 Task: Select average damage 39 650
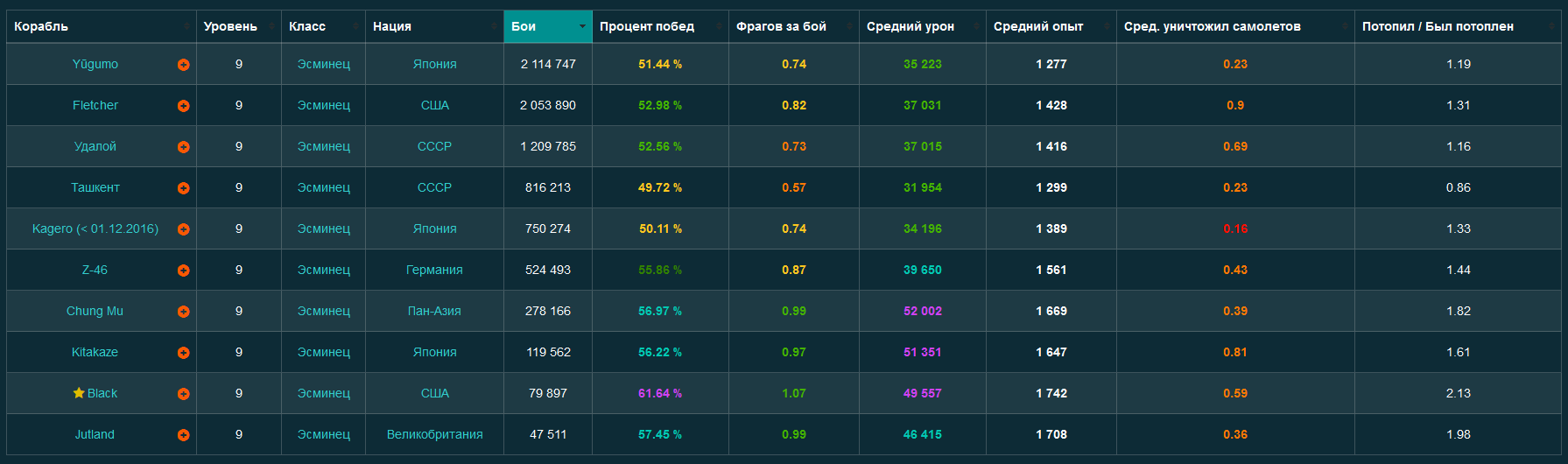click(x=923, y=270)
